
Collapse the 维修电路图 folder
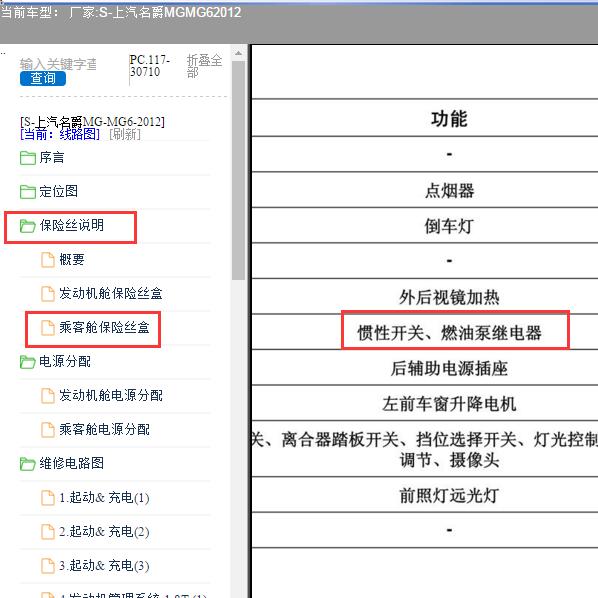pos(71,463)
